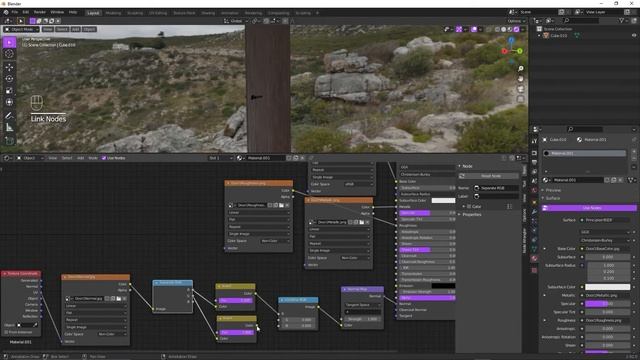The height and width of the screenshot is (360, 640).
Task: Click the Name field showing Separate RGB
Action: click(496, 188)
